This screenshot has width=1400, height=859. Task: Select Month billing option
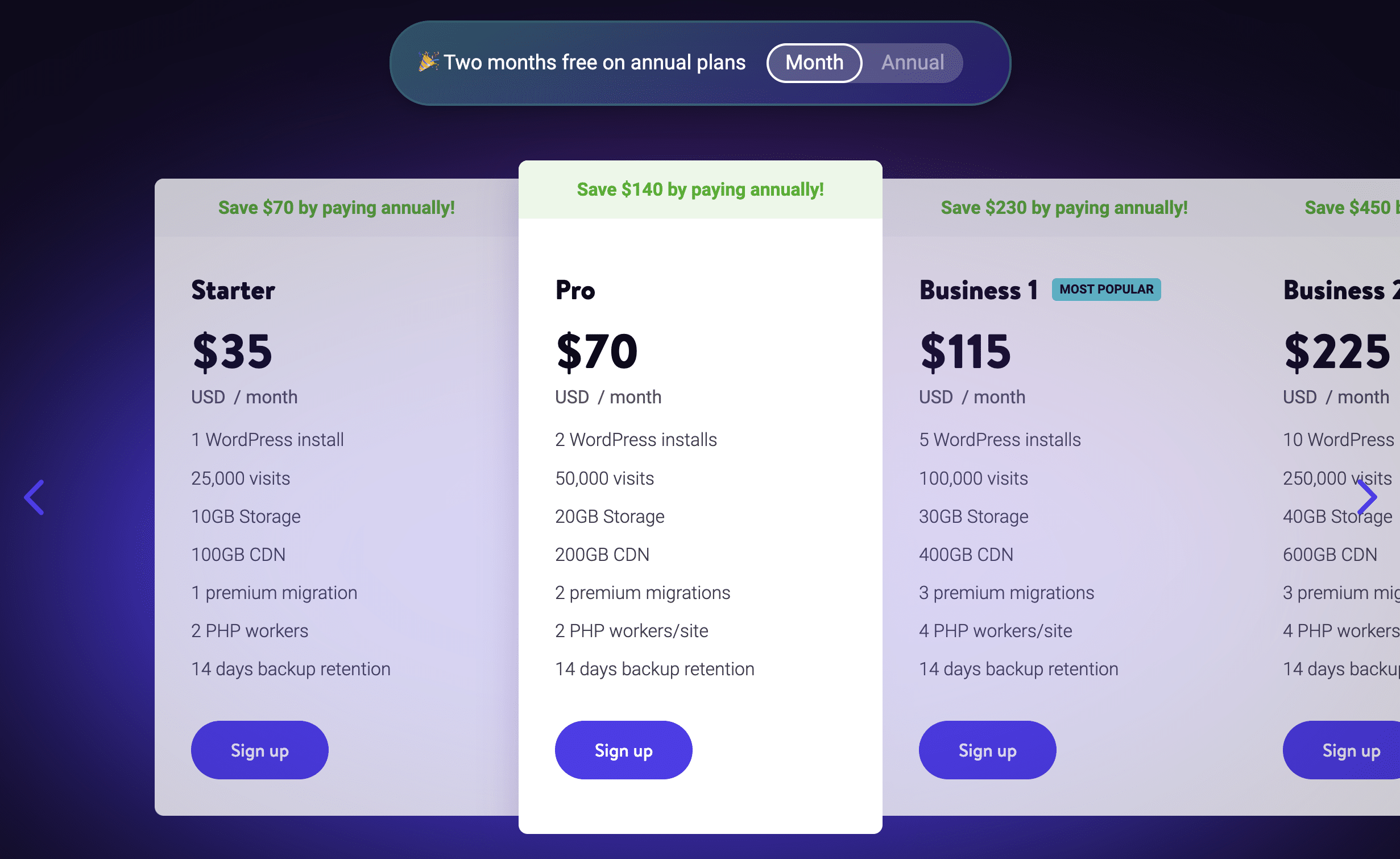click(814, 63)
